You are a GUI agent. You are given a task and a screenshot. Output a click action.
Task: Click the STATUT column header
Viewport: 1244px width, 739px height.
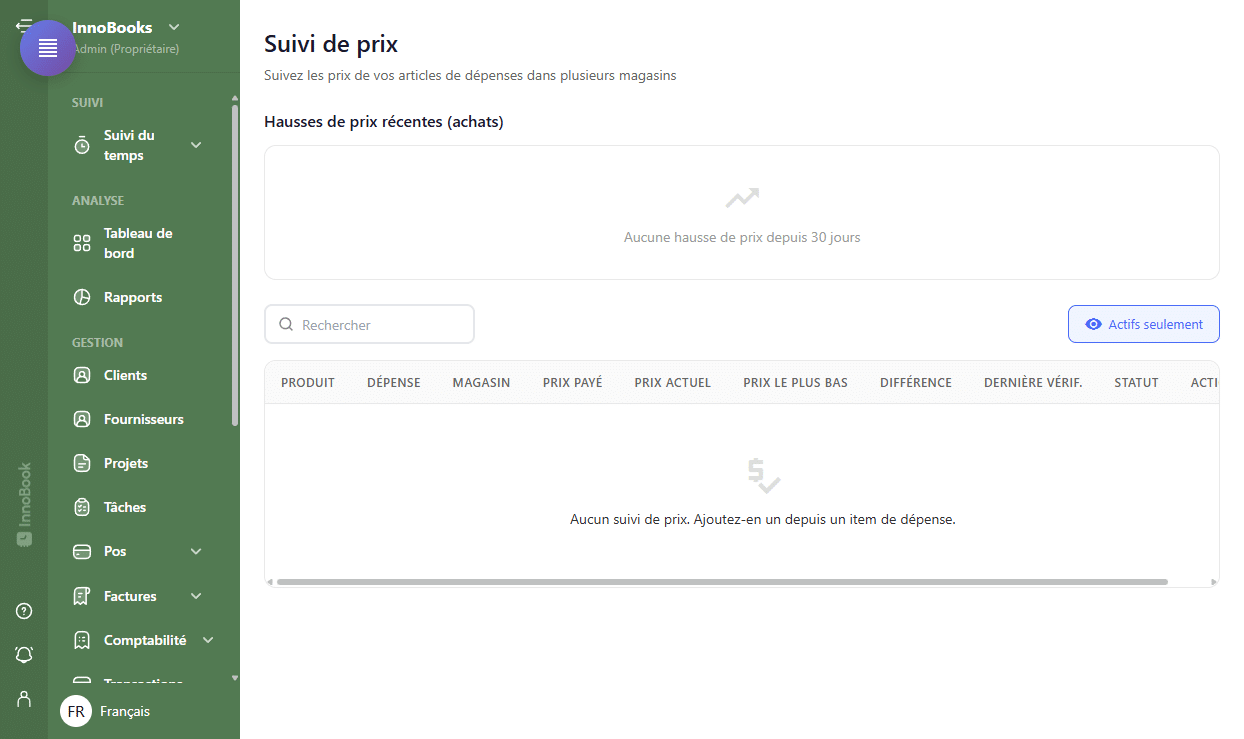coord(1136,382)
